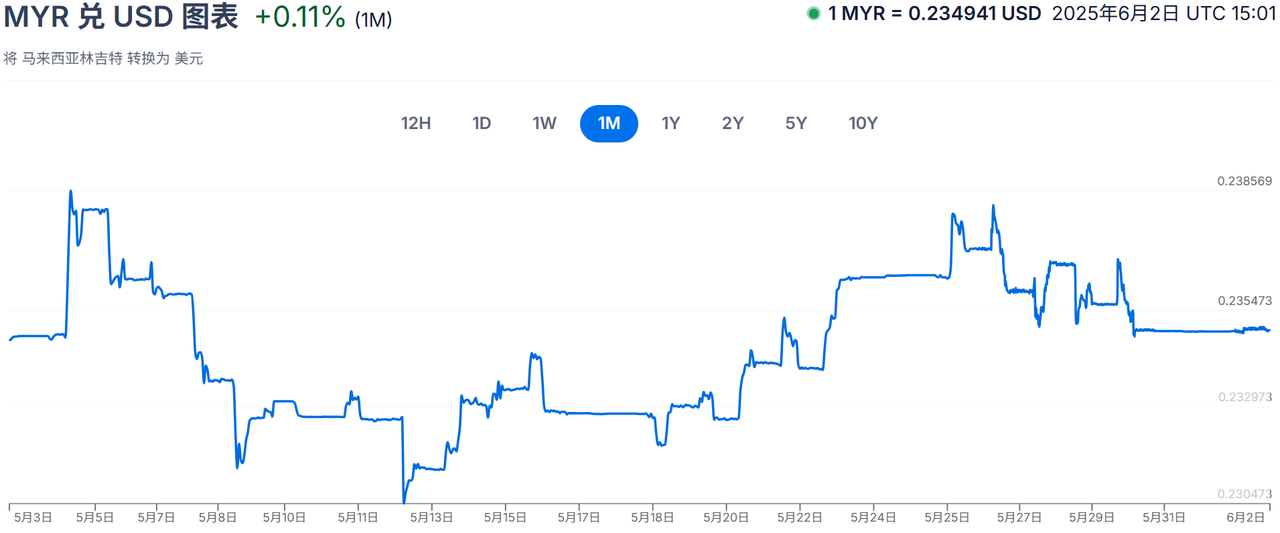Choose the 2Y time range
Image resolution: width=1280 pixels, height=533 pixels.
coord(732,124)
